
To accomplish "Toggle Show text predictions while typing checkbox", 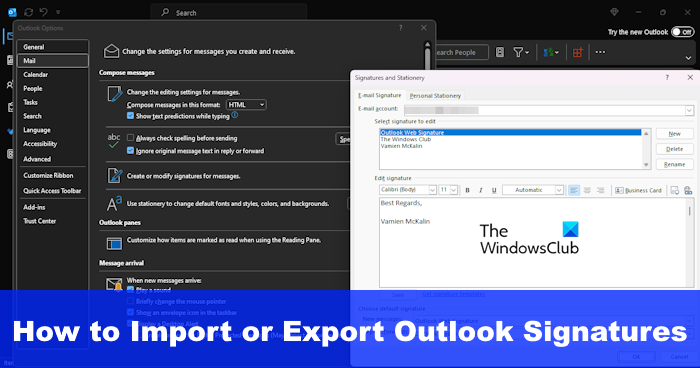I will coord(130,116).
